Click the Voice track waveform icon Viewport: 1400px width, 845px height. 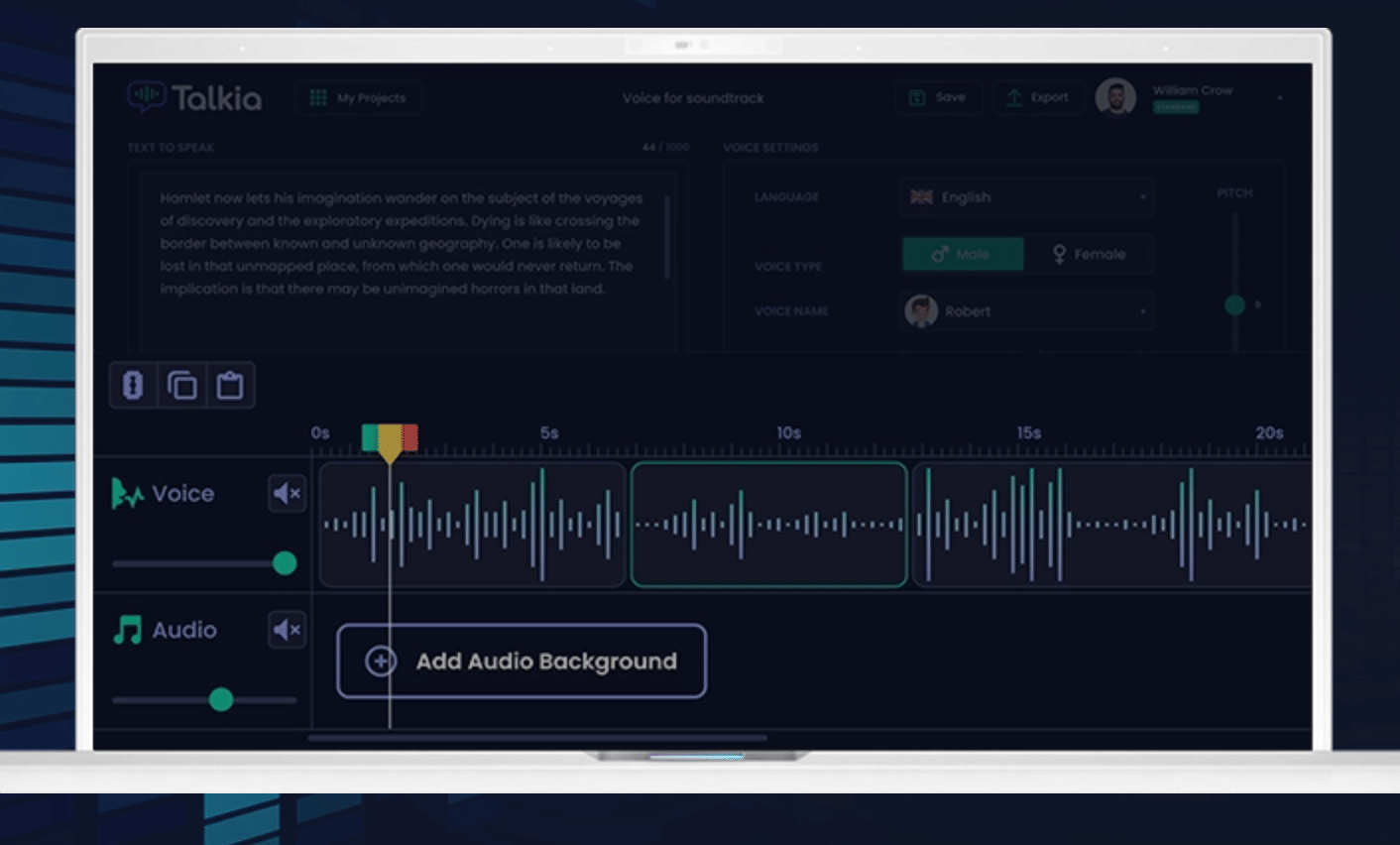tap(127, 493)
